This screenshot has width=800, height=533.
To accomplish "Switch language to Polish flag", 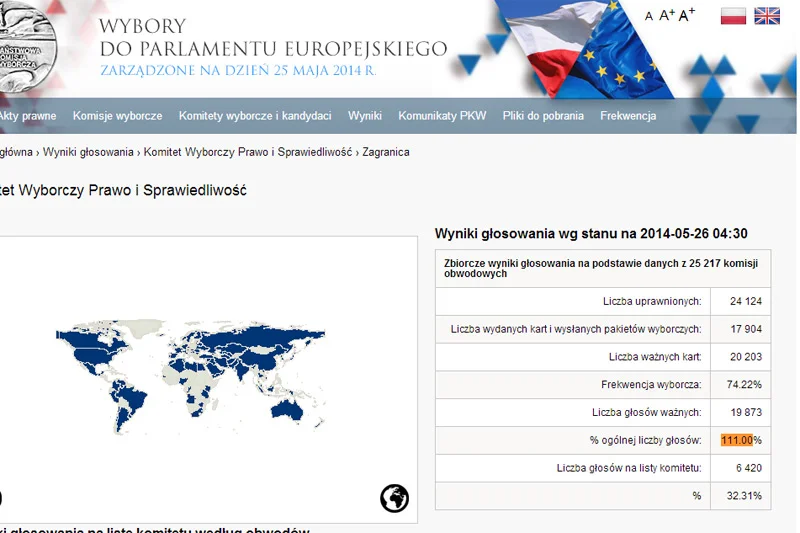I will pos(733,16).
